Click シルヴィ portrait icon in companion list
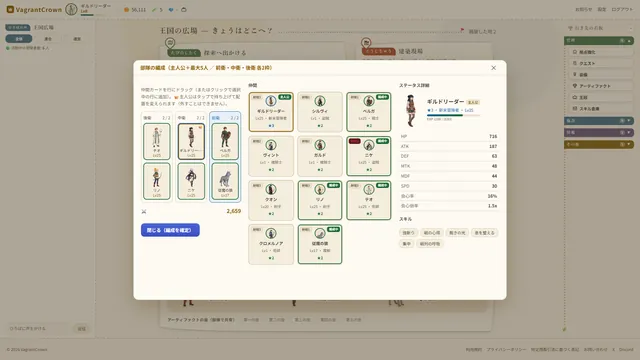 [x=320, y=101]
